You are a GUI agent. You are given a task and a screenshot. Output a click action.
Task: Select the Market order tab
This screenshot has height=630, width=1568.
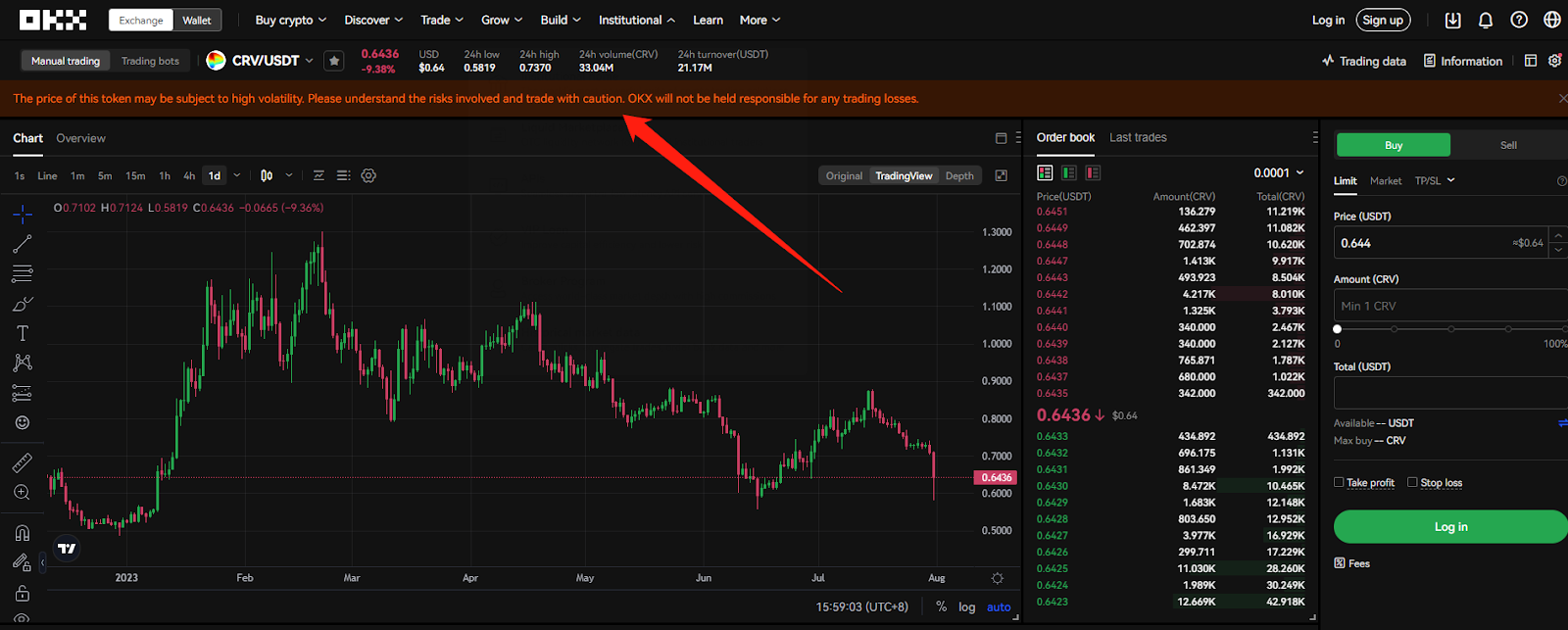[x=1386, y=180]
